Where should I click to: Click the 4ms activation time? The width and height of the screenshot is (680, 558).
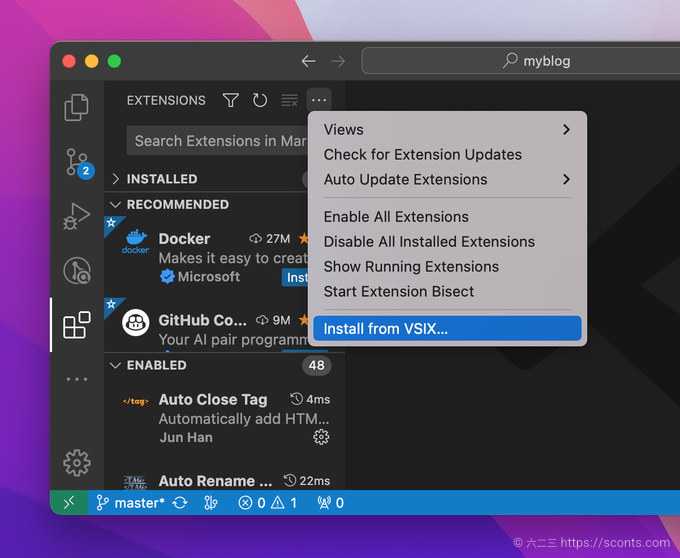point(310,399)
